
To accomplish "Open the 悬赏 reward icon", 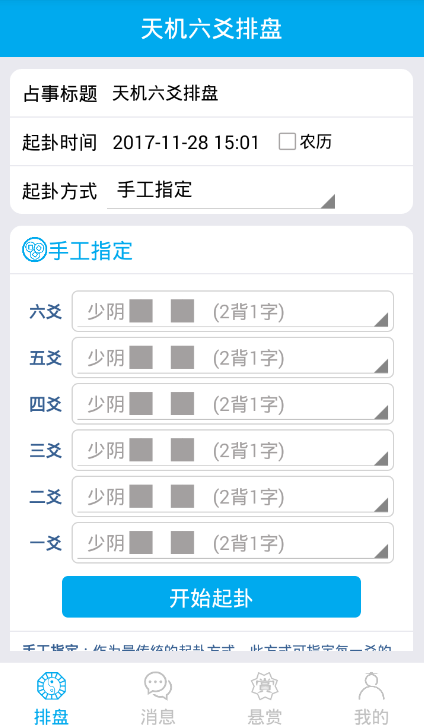I will pyautogui.click(x=264, y=686).
